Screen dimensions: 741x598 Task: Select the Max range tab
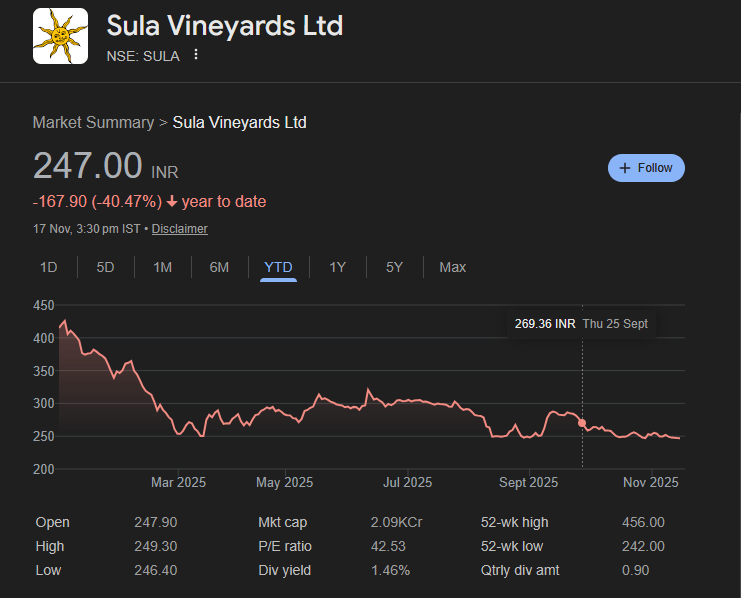click(x=452, y=267)
